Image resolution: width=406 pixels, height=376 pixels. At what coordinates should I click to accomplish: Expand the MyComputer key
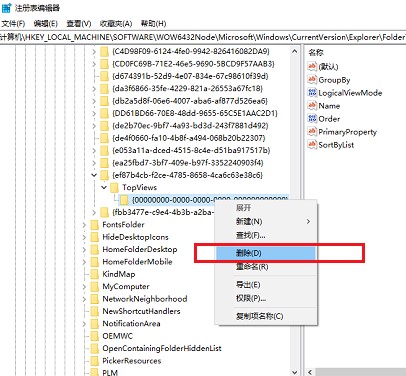point(84,286)
